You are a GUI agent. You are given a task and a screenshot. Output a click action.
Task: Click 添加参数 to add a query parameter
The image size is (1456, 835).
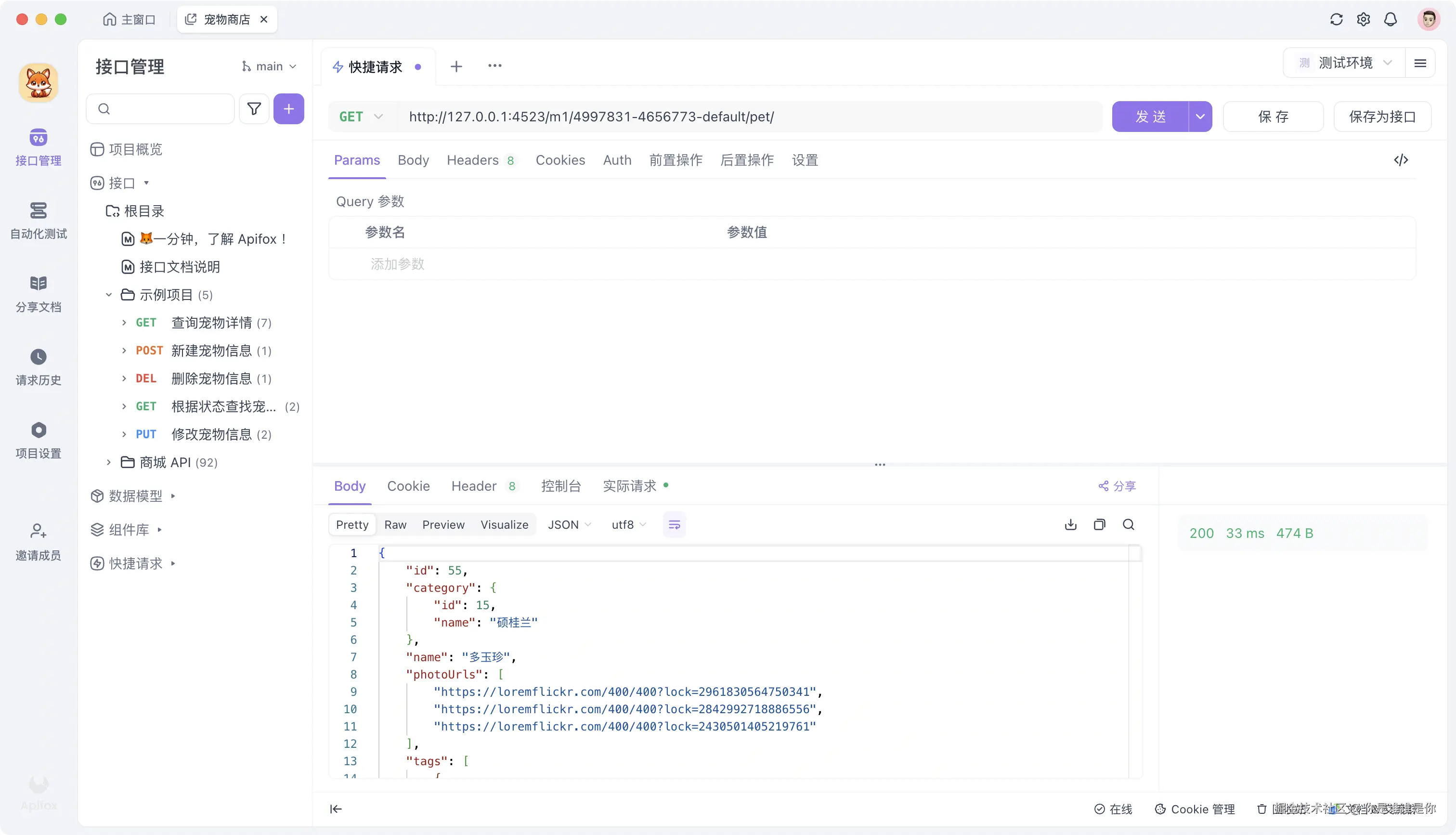coord(397,264)
